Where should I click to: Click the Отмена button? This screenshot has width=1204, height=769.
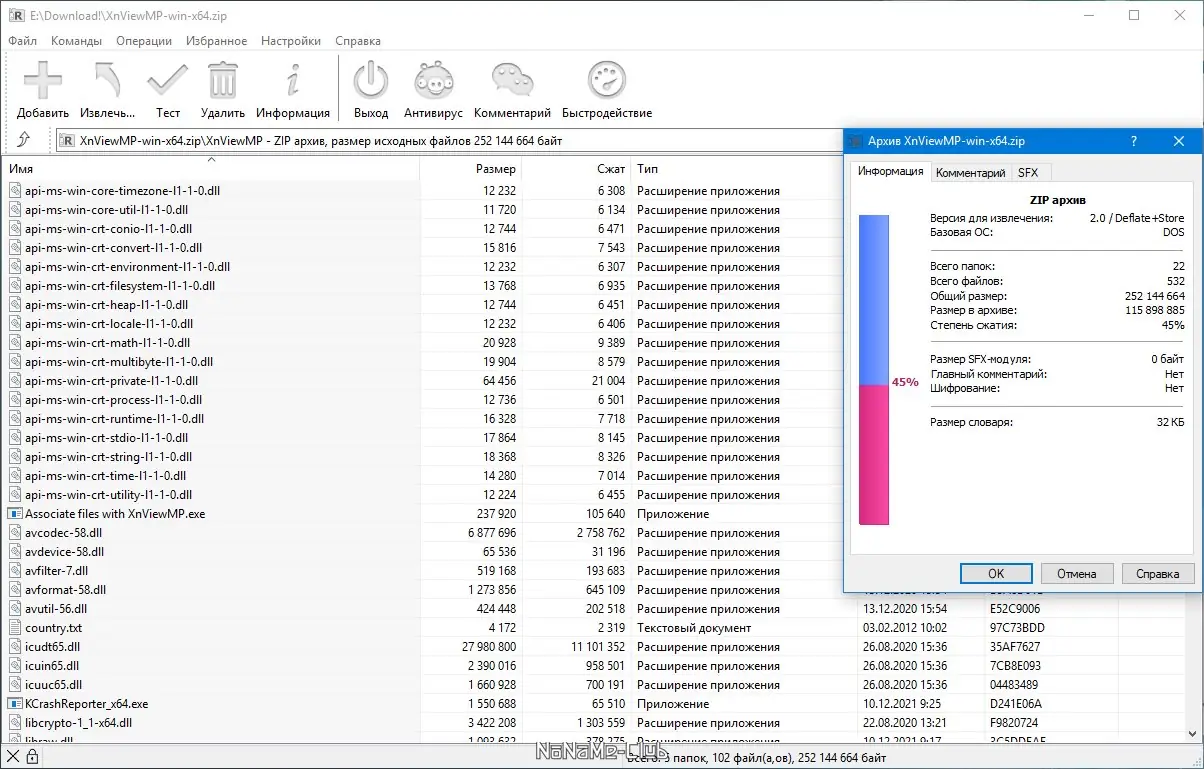1076,574
